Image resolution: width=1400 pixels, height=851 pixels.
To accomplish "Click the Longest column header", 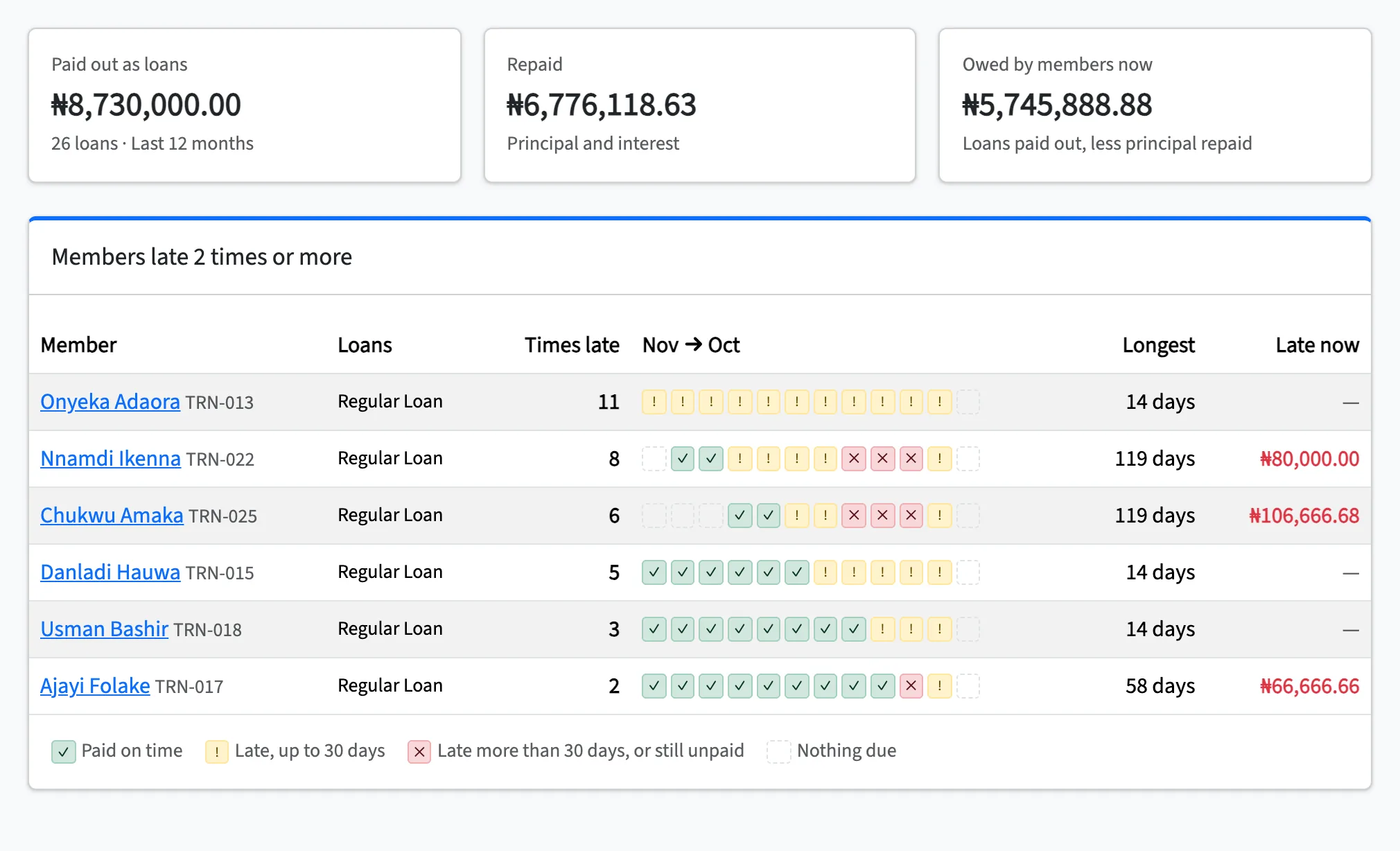I will tap(1159, 345).
